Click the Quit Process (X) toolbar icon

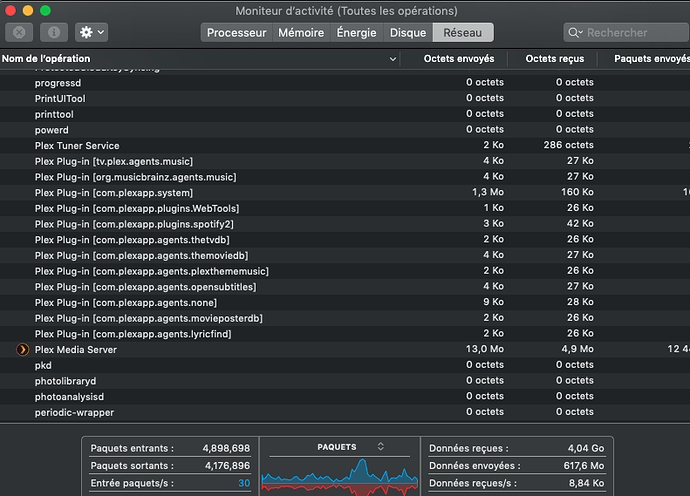(19, 32)
